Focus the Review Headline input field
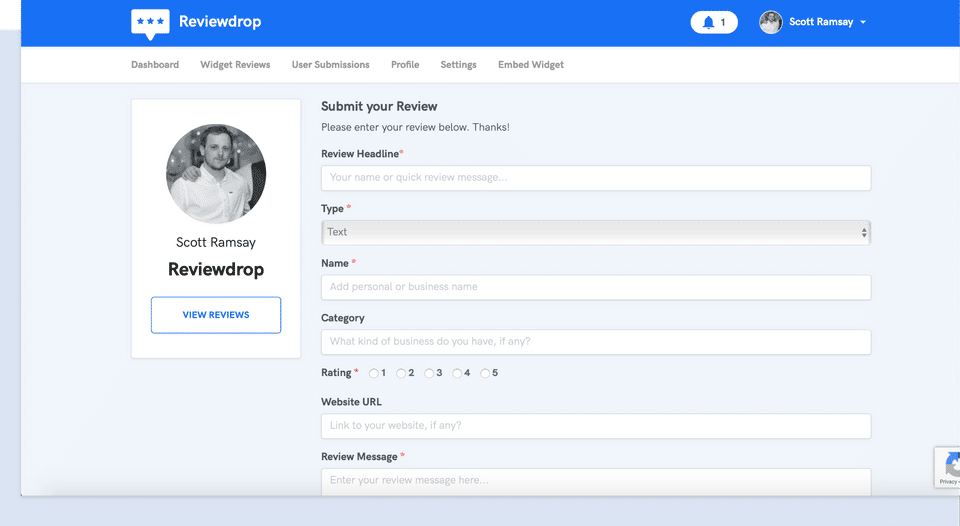Viewport: 960px width, 526px height. (x=595, y=178)
